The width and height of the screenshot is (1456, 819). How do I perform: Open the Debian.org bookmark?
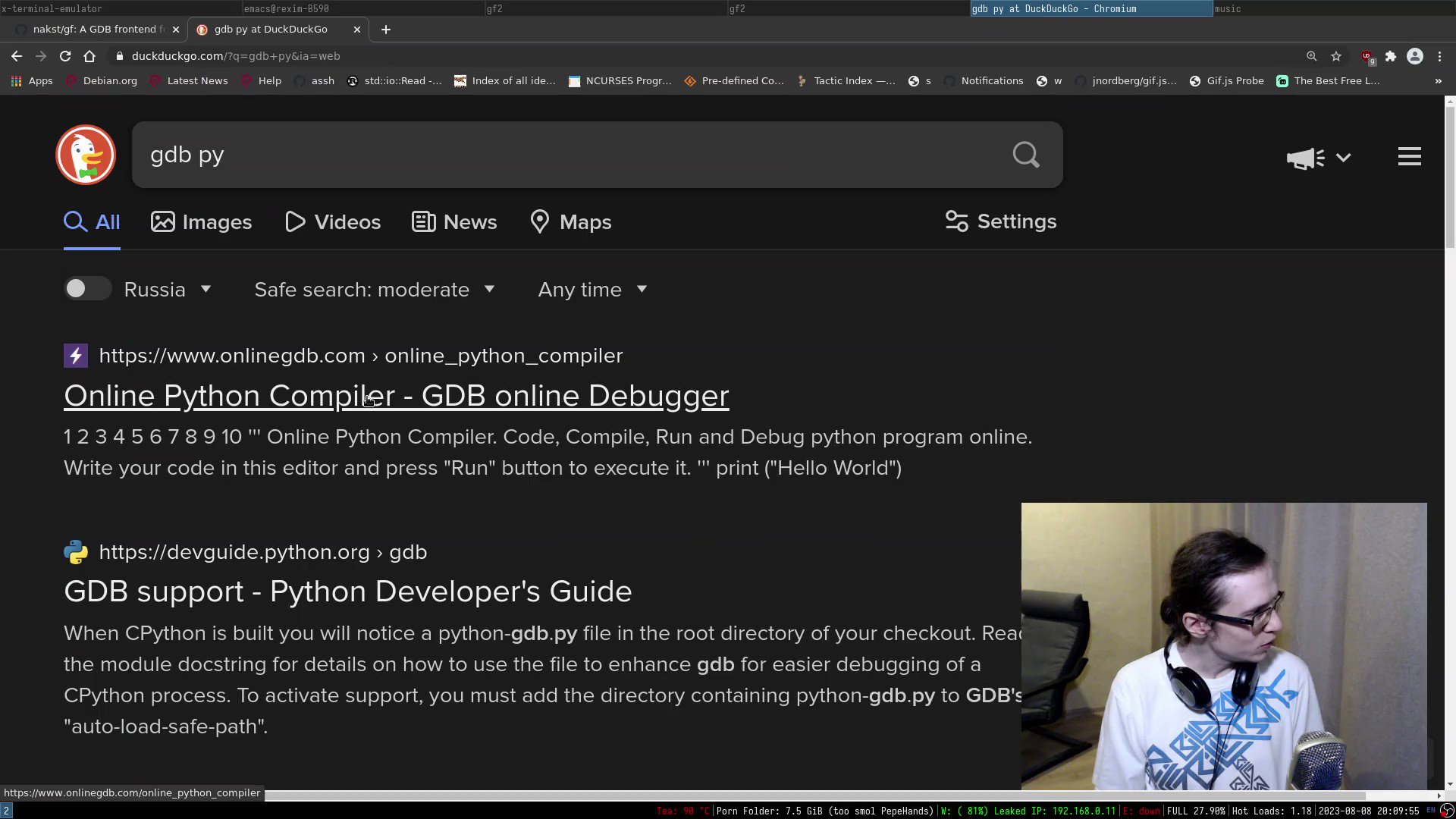point(102,81)
